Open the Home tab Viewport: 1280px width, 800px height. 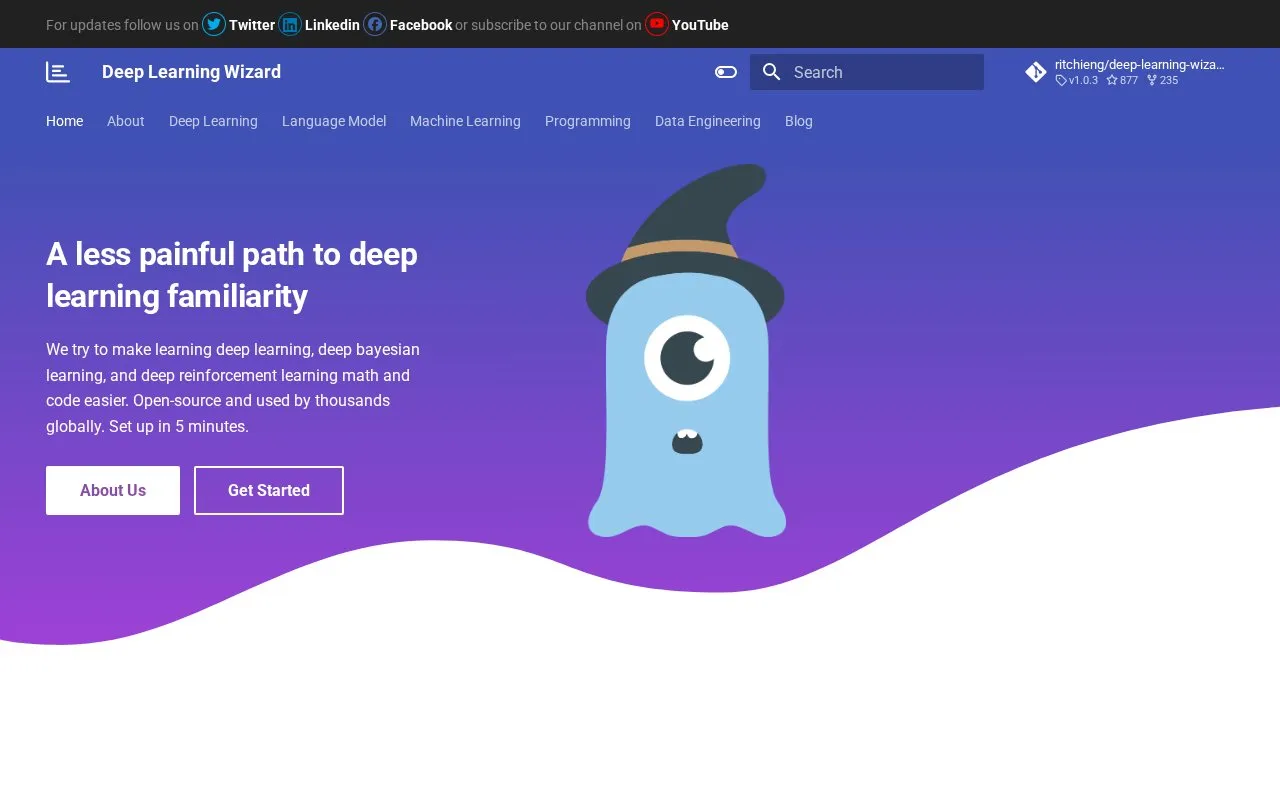click(65, 121)
